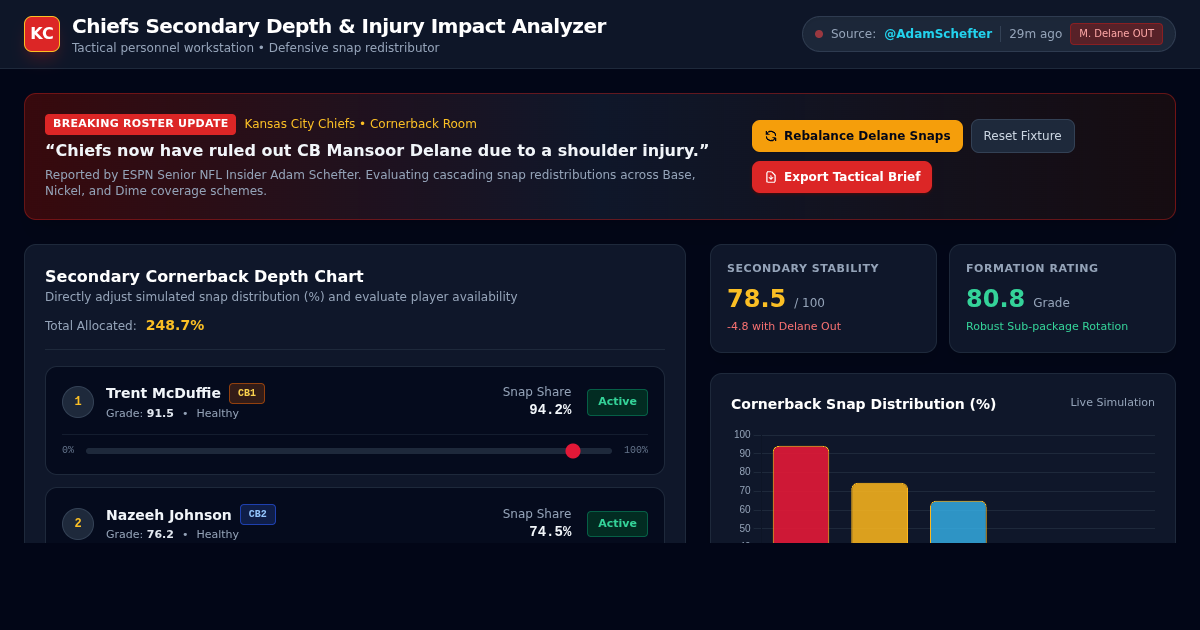The image size is (1200, 630).
Task: Select the yellow bar in snap chart
Action: [880, 513]
